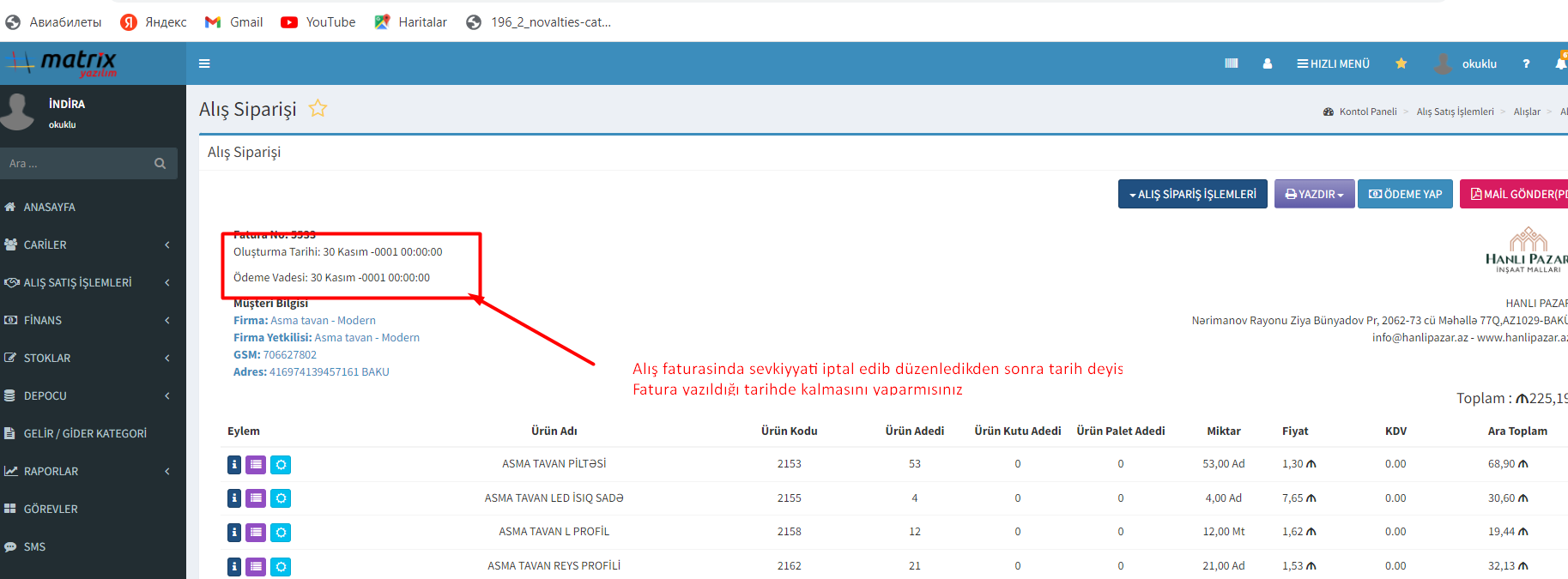Star the Alış Siparişi page title
The image size is (1568, 579).
coord(318,109)
